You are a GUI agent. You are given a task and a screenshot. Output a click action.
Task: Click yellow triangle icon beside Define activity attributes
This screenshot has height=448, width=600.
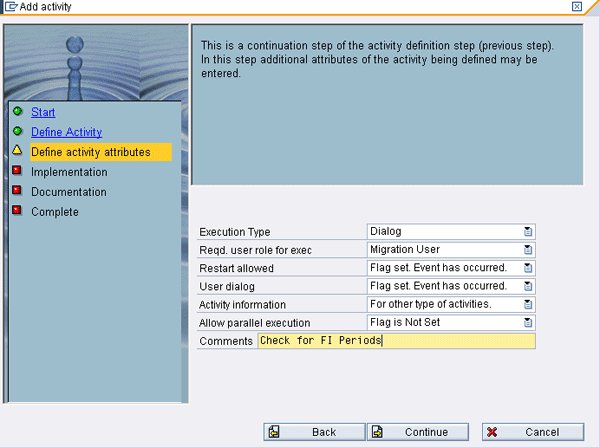click(x=17, y=150)
